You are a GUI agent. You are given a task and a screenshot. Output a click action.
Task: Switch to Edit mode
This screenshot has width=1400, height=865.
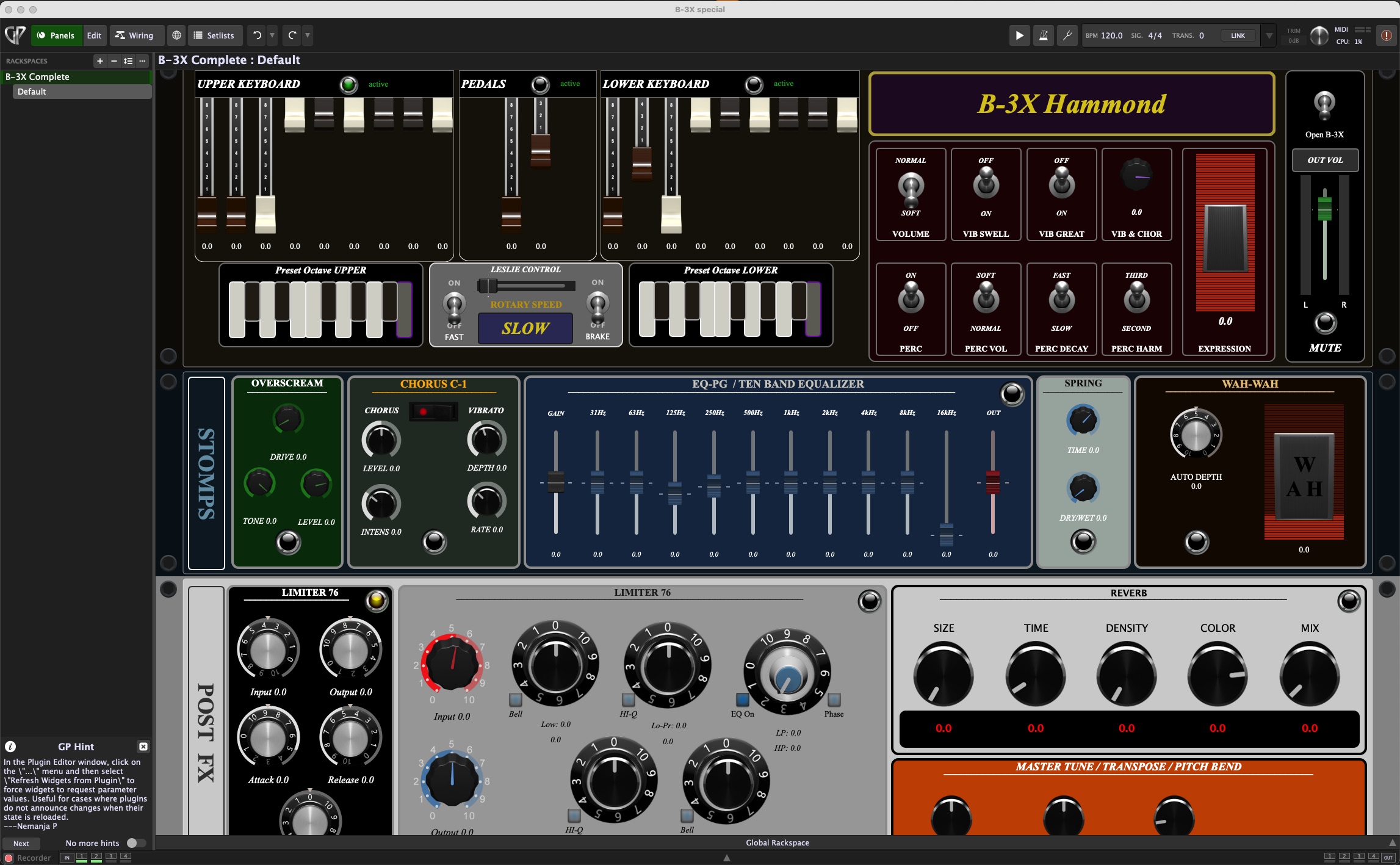94,35
